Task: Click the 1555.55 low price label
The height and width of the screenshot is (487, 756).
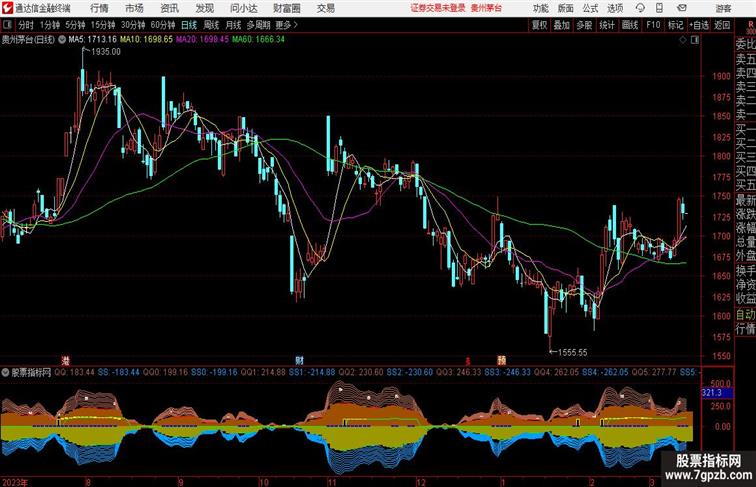Action: point(572,352)
